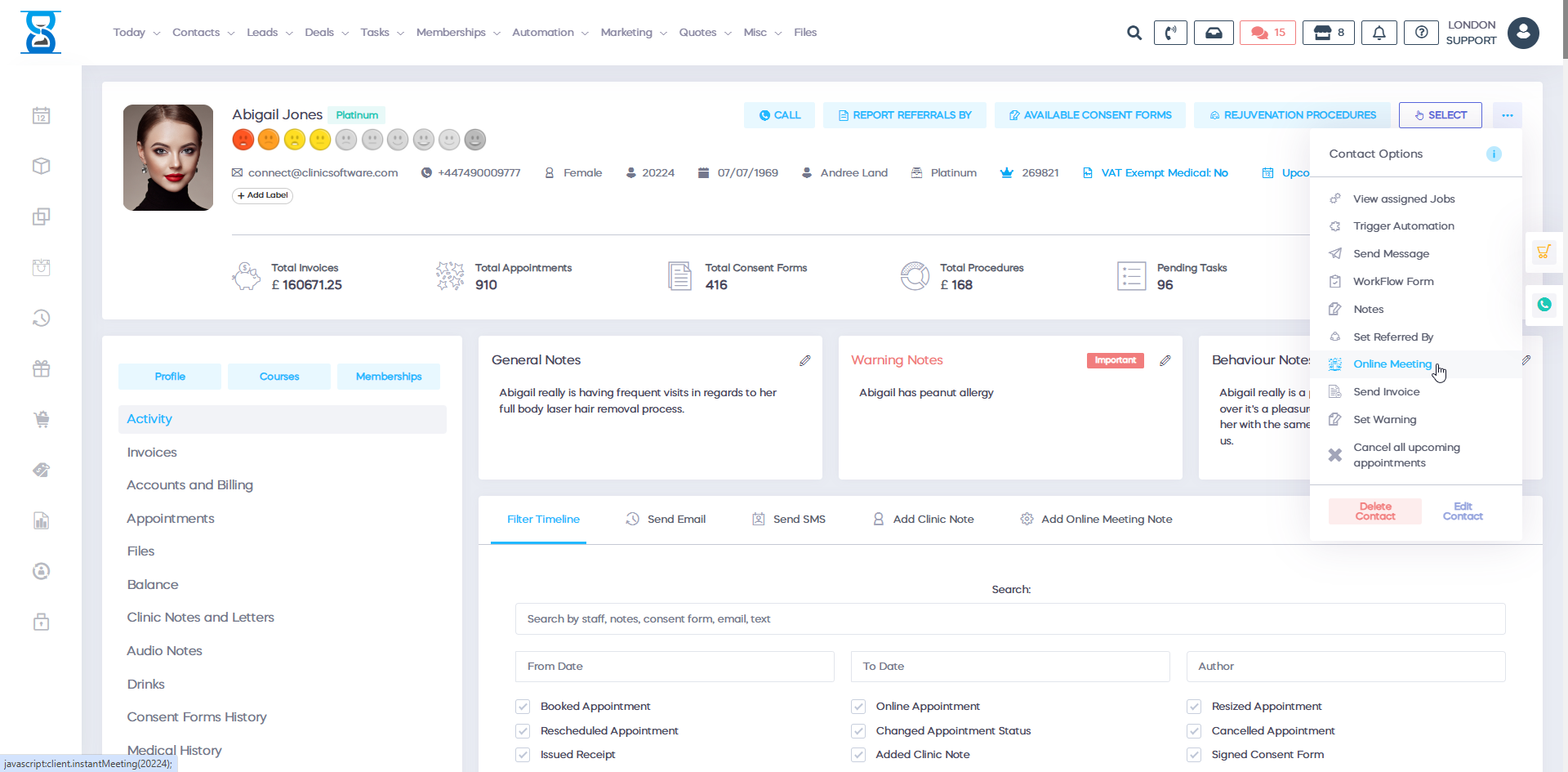1568x772 pixels.
Task: Switch to the Memberships tab
Action: [389, 377]
